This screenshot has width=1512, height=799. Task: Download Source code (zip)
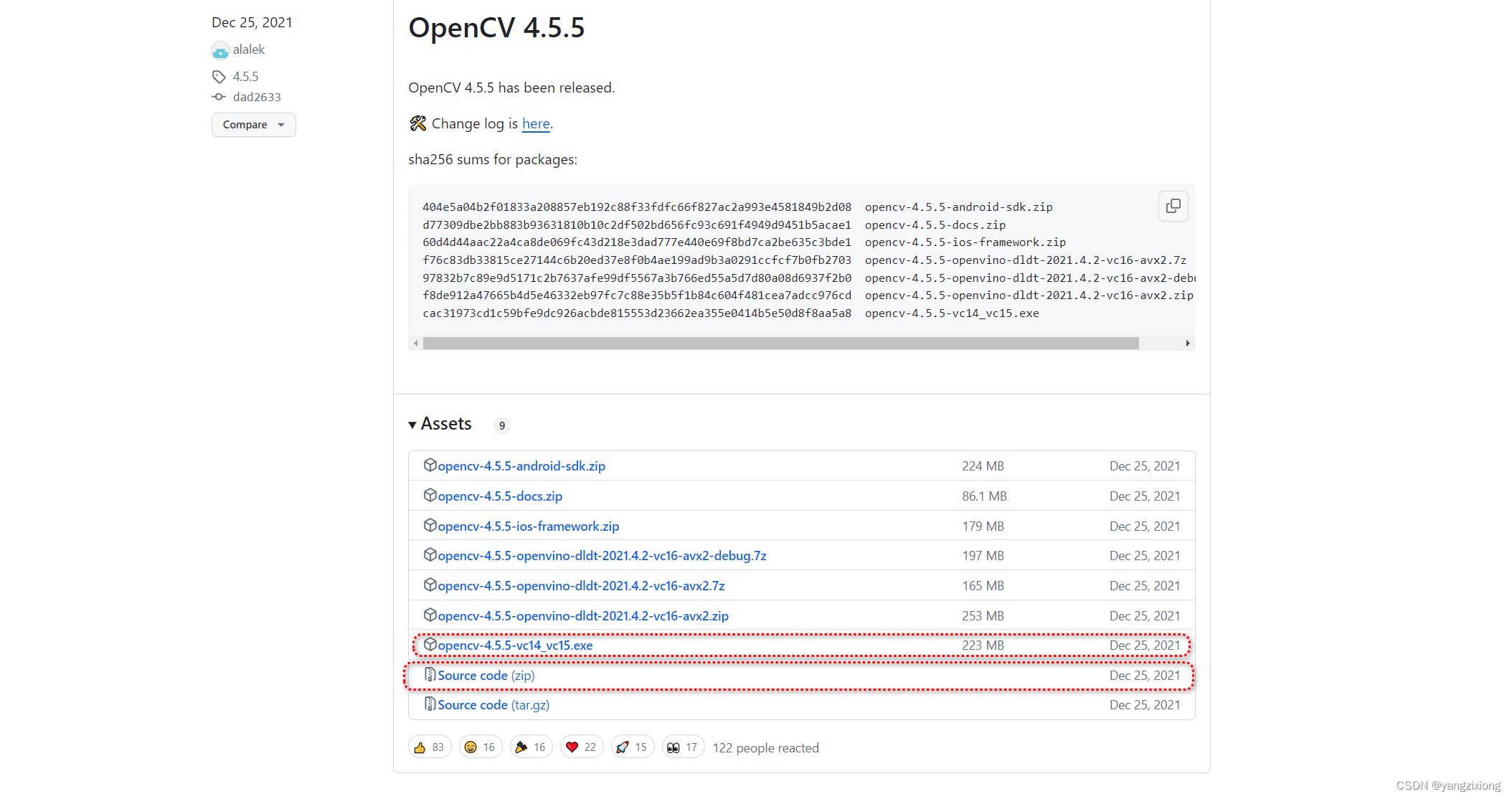[486, 676]
